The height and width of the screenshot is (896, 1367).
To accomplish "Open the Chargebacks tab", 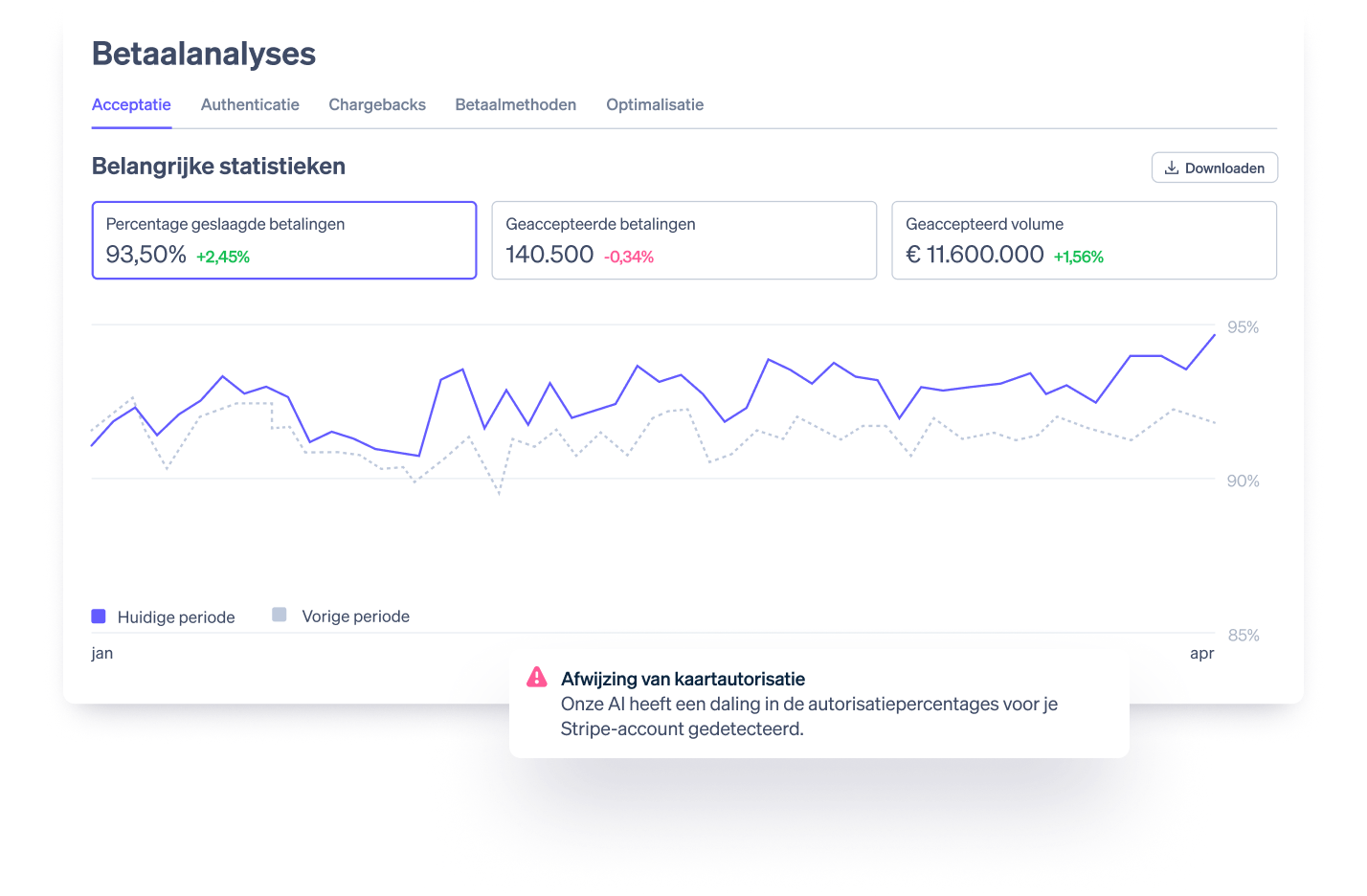I will coord(377,105).
